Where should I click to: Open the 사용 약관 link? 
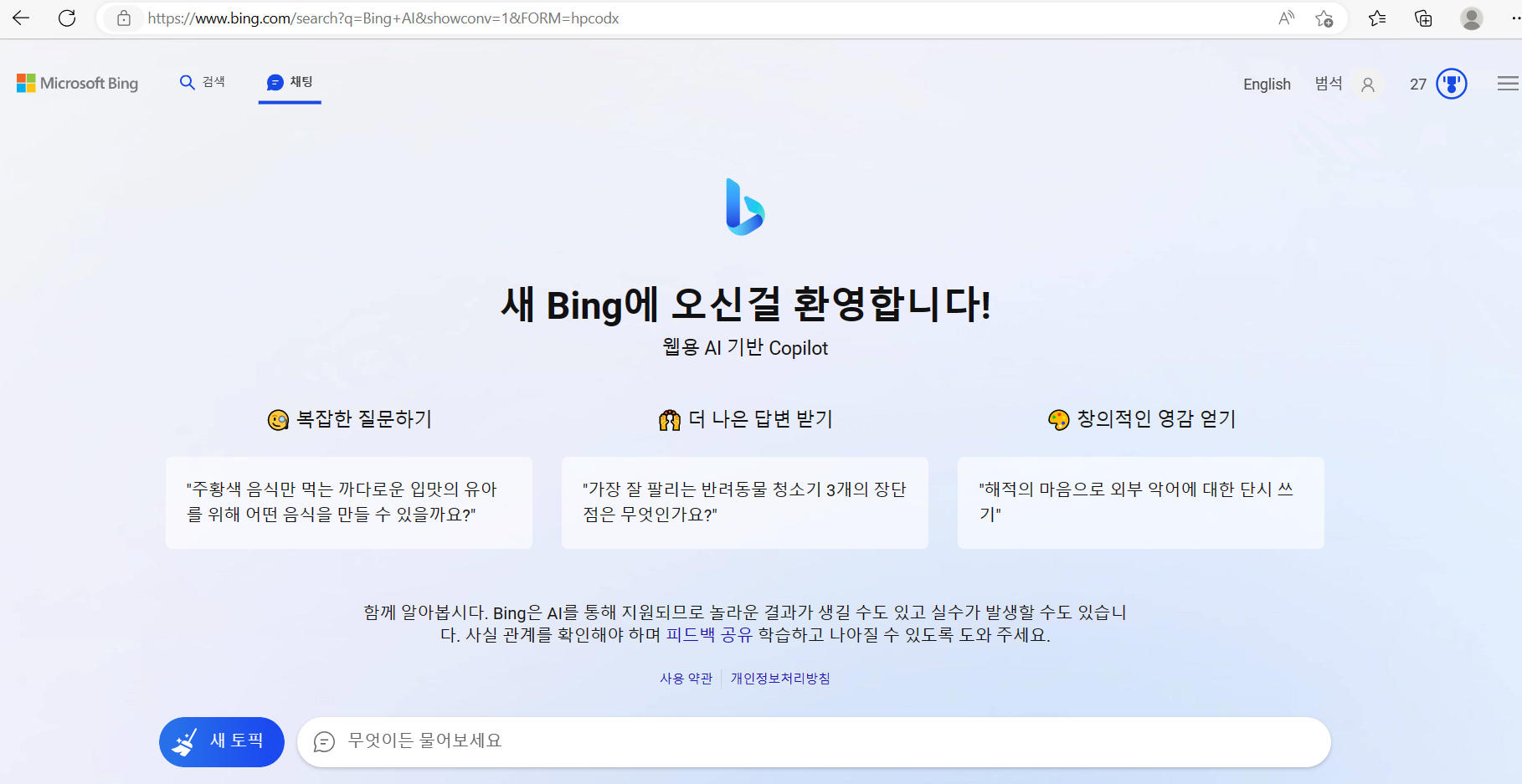686,679
